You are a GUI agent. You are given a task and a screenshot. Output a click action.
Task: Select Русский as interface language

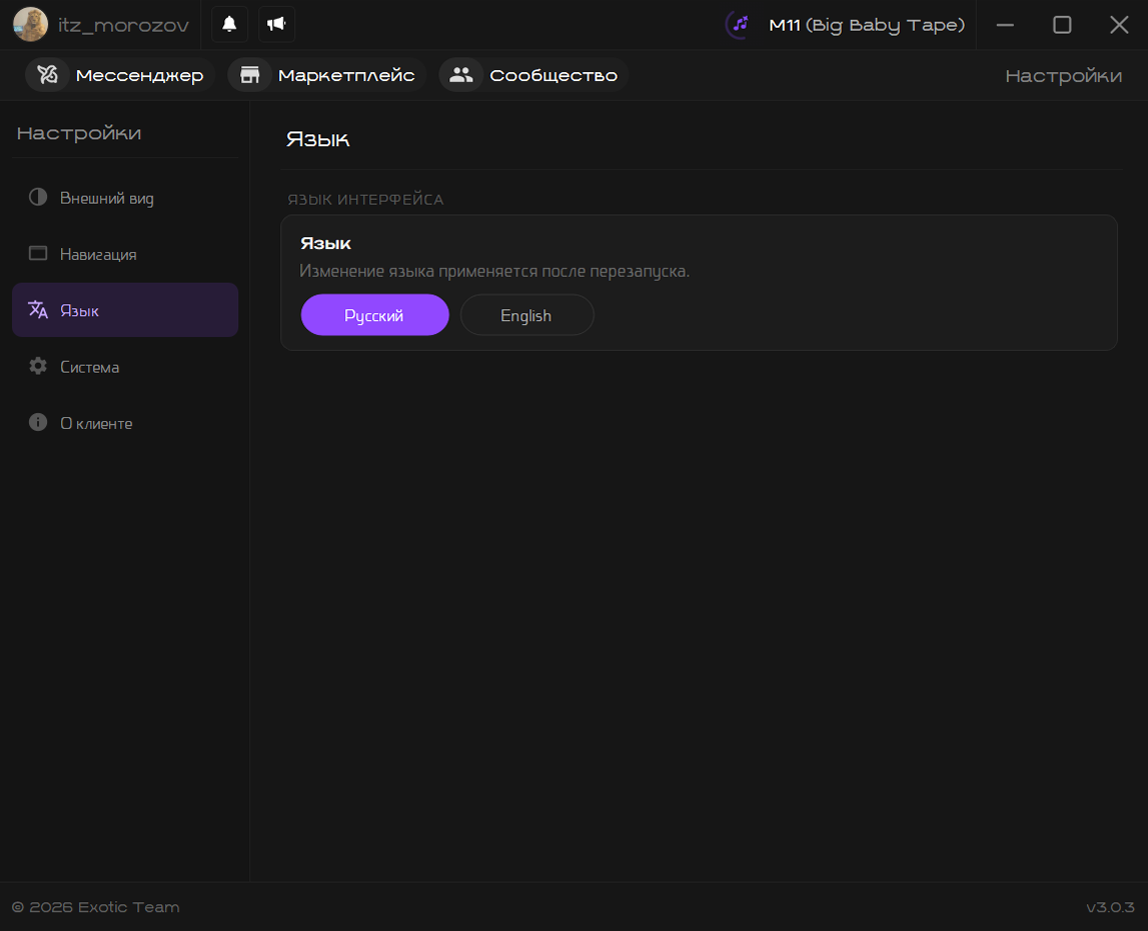375,315
